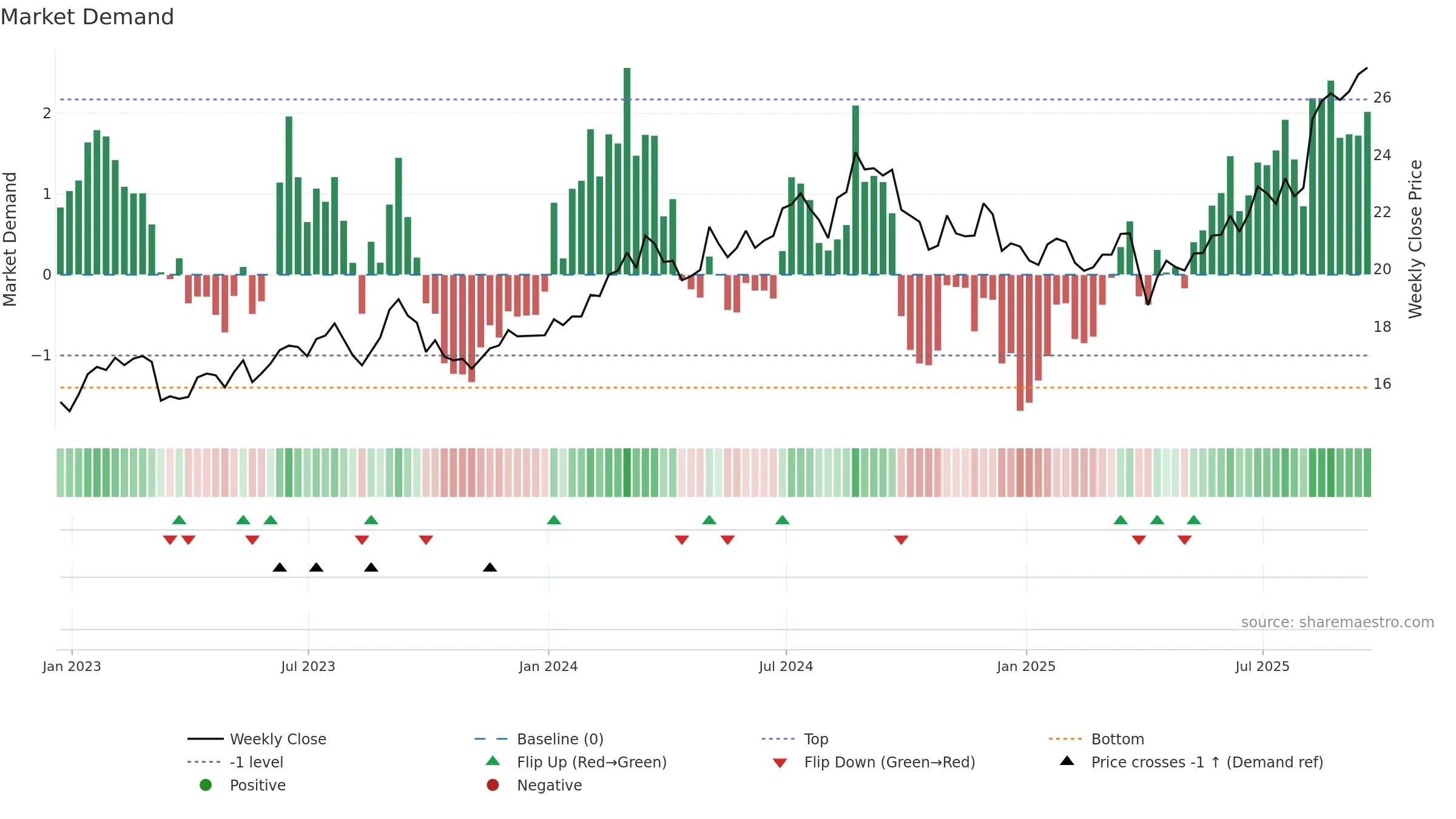Click the right-axis price label 16
1456x819 pixels.
coord(1383,384)
